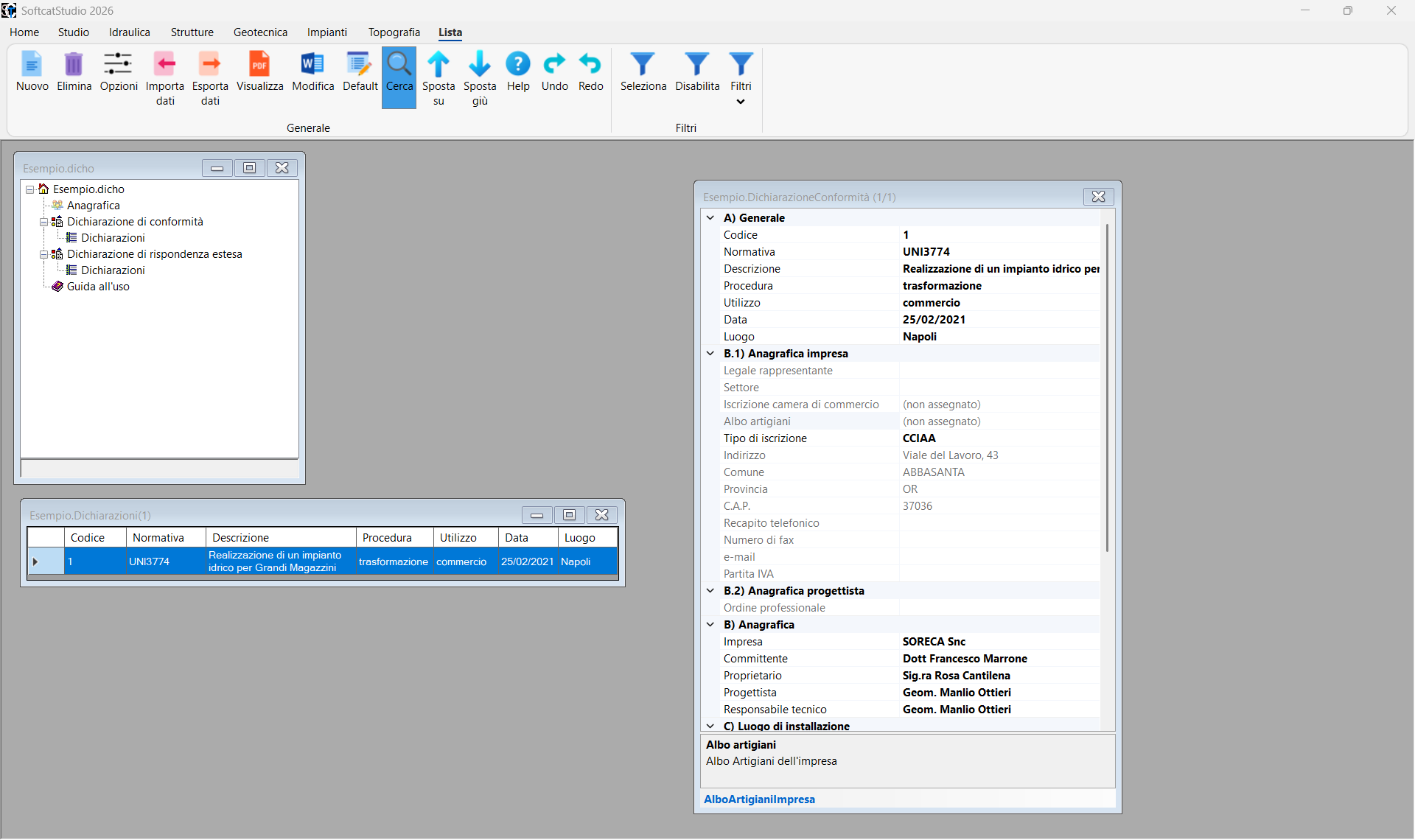Click Sposta giù arrow icon
This screenshot has height=840, width=1415.
pos(480,64)
